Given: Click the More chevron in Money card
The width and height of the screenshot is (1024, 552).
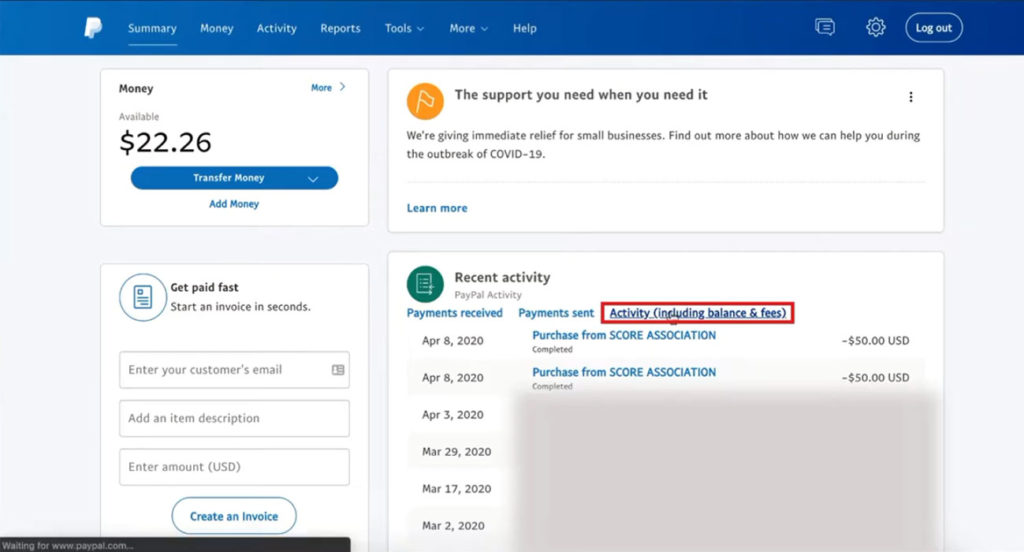Looking at the screenshot, I should 342,87.
